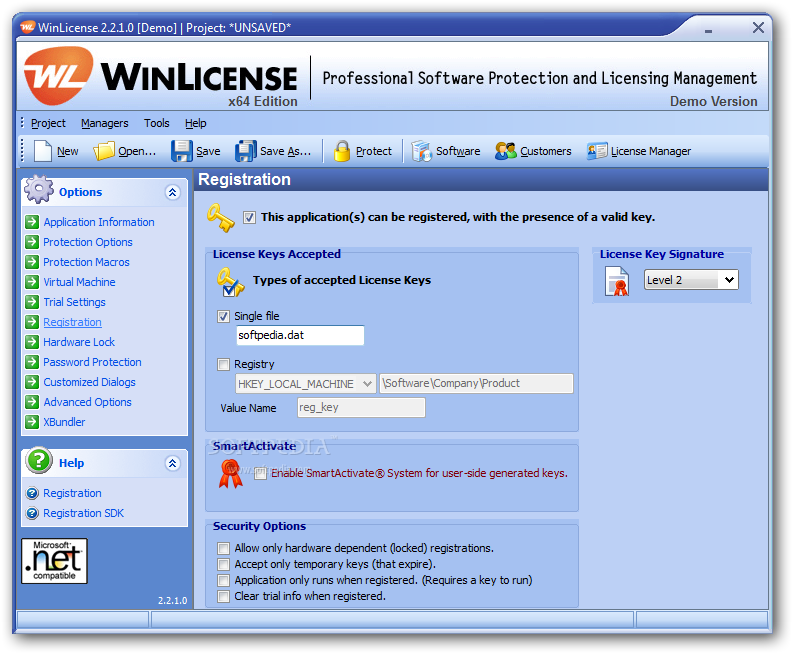This screenshot has height=654, width=793.
Task: Click green arrow beside Advanced Options
Action: click(x=32, y=402)
